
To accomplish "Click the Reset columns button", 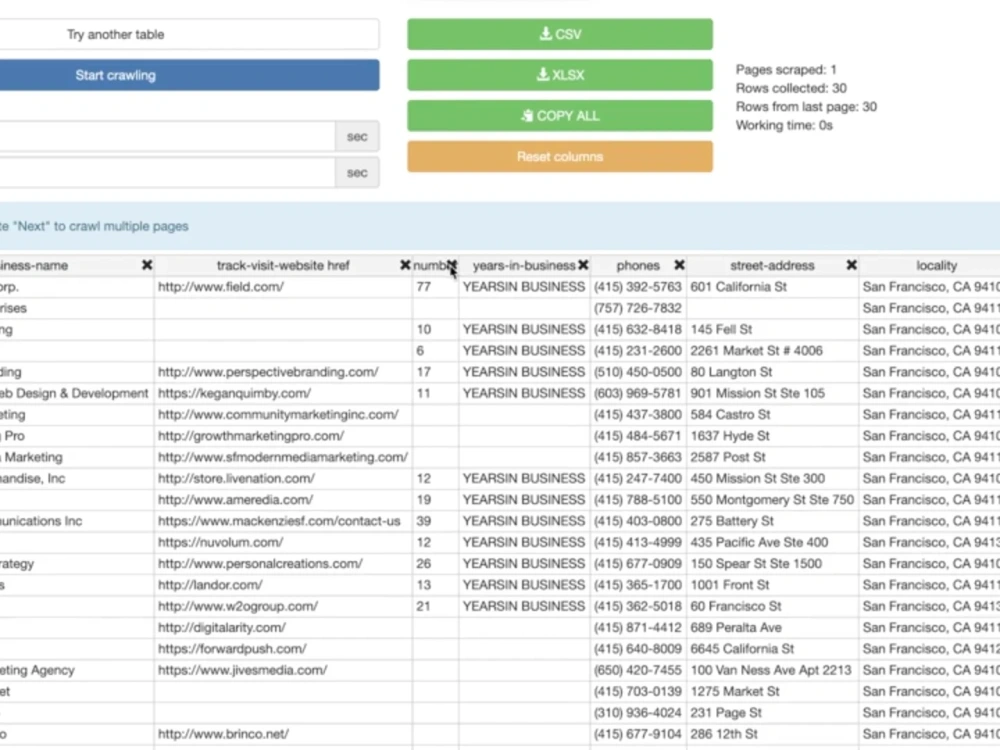I will pos(559,156).
